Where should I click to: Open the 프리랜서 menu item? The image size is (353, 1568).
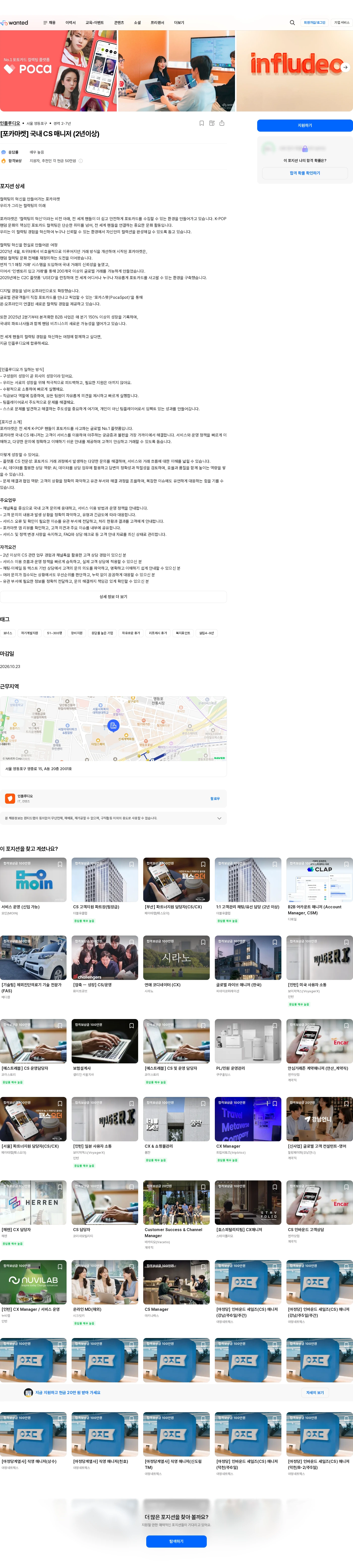pos(157,22)
